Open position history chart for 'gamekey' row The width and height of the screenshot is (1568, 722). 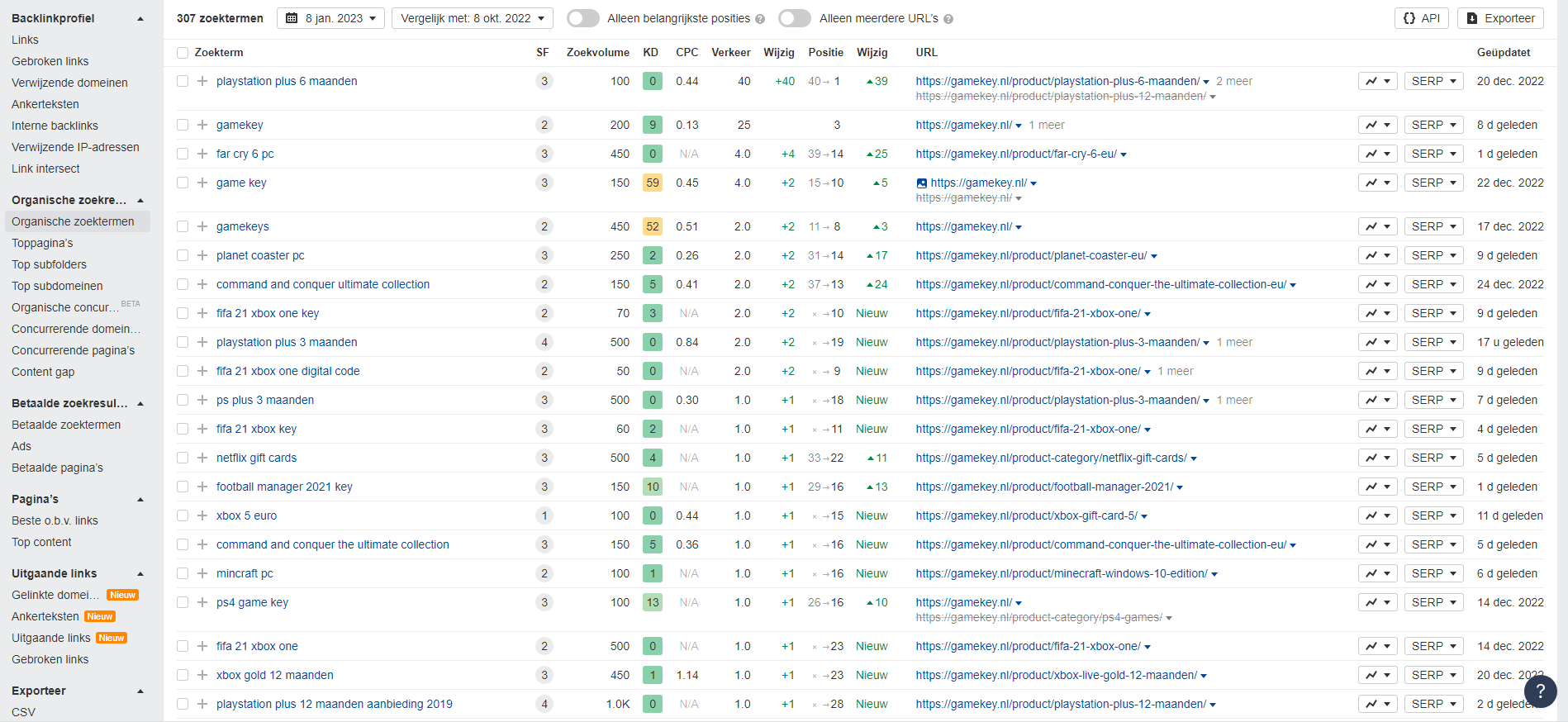tap(1377, 125)
